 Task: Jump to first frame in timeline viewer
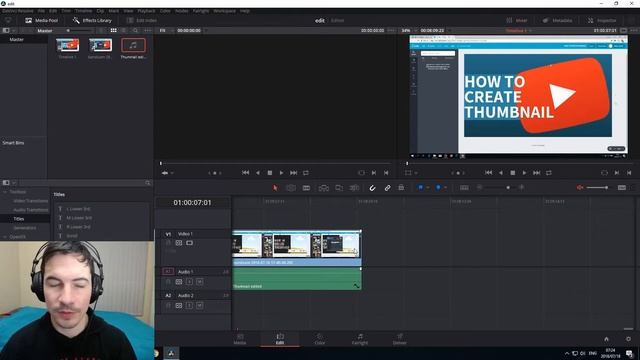click(x=488, y=173)
